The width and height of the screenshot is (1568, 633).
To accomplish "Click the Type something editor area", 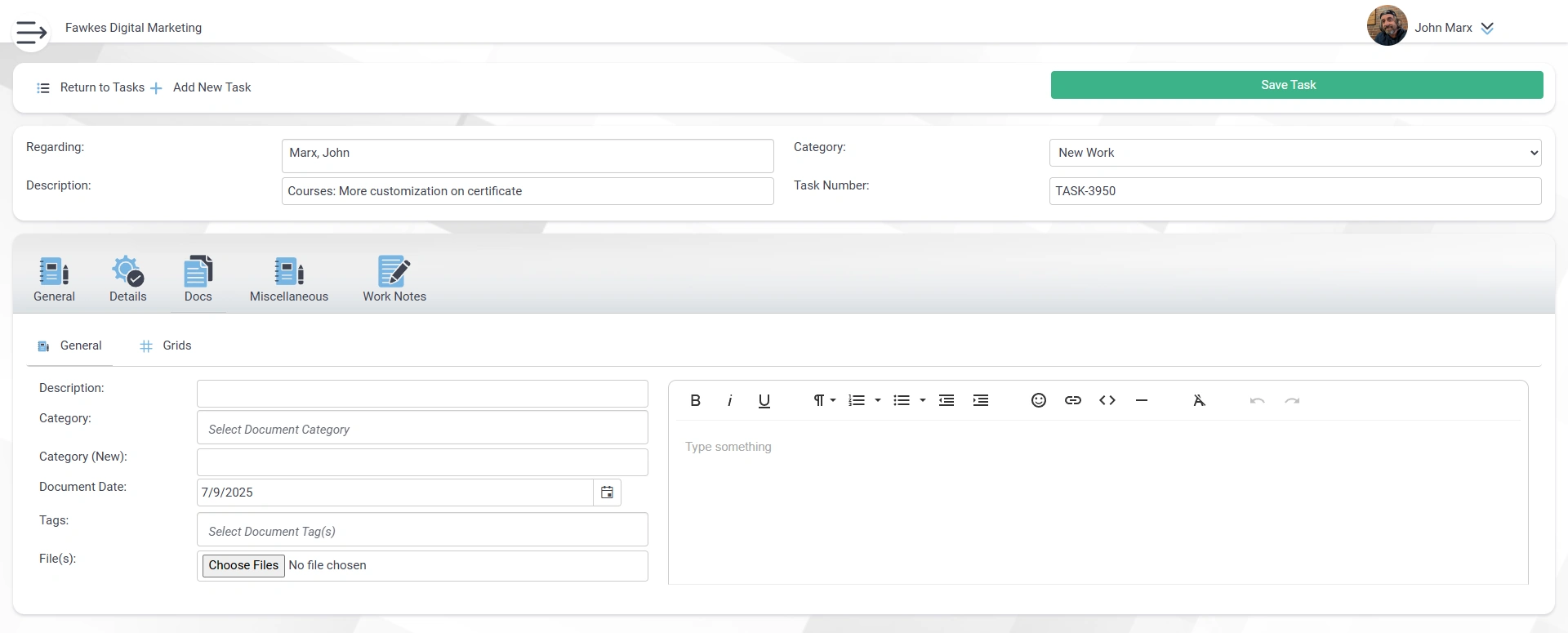I will pyautogui.click(x=1098, y=502).
